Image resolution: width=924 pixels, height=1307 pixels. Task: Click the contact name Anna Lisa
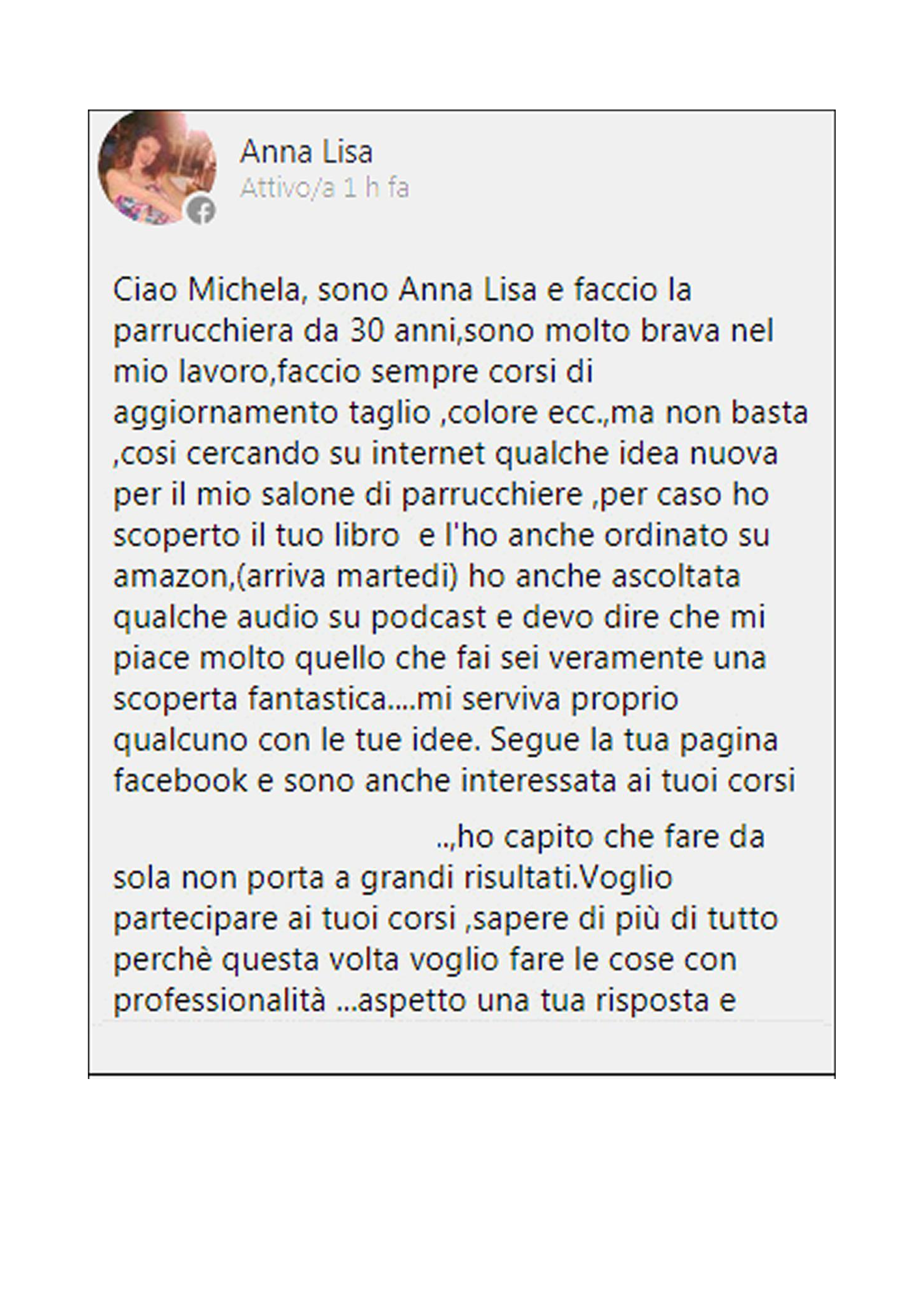click(x=306, y=152)
